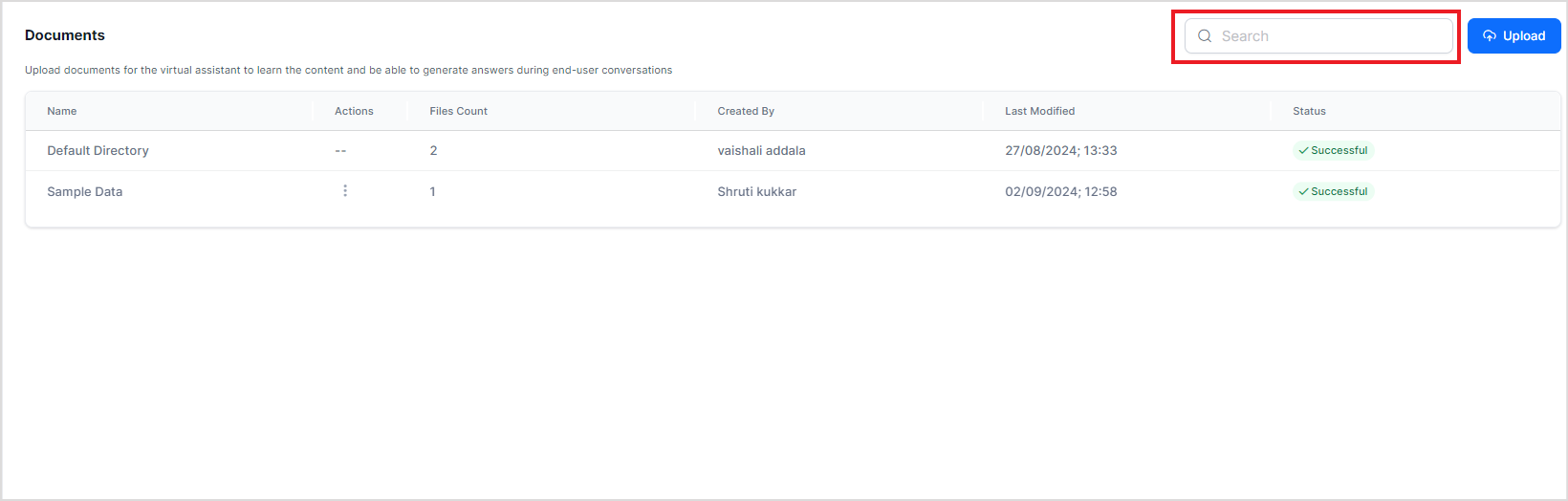Open the Sample Data directory
This screenshot has height=501, width=1568.
click(85, 192)
